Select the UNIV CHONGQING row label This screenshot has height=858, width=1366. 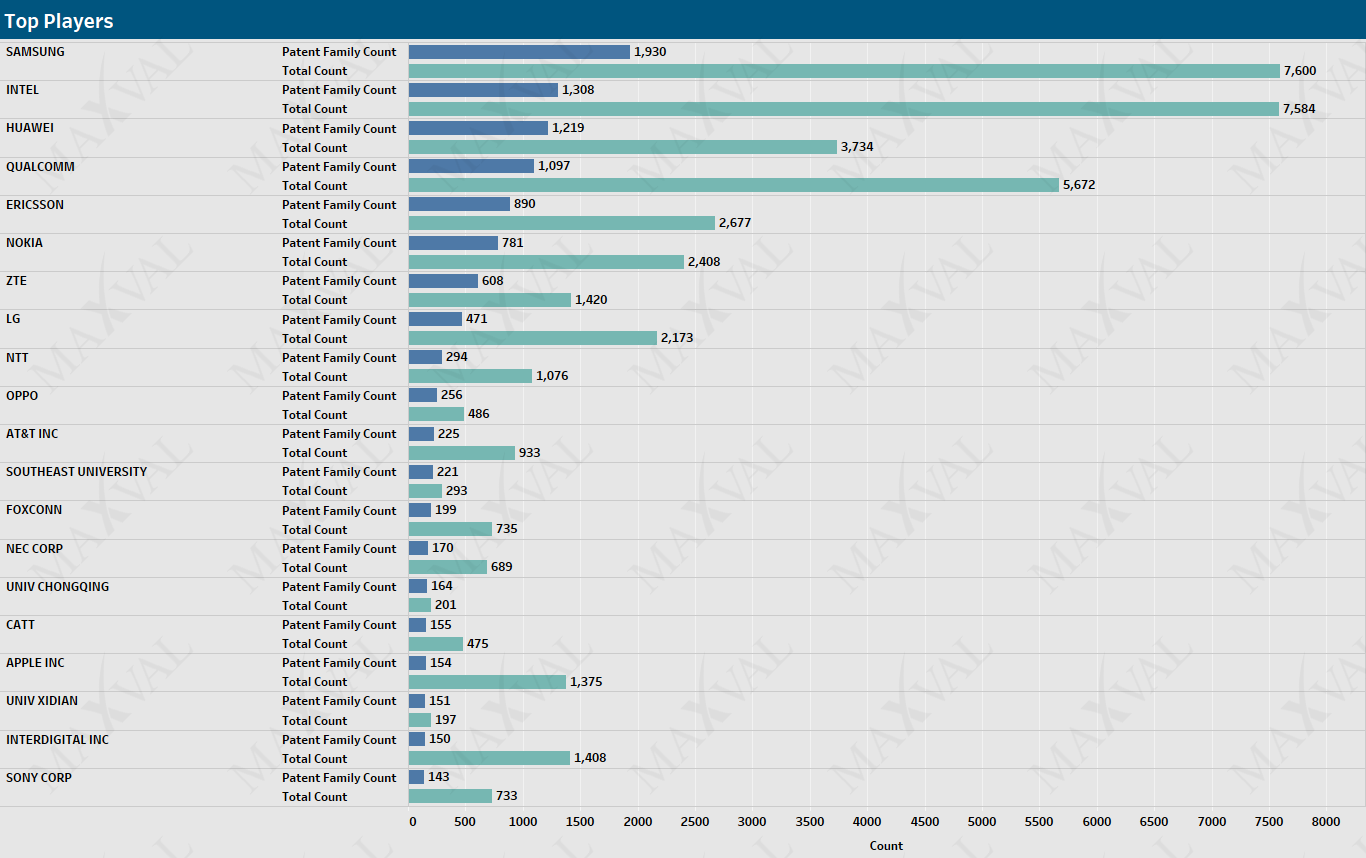click(57, 586)
